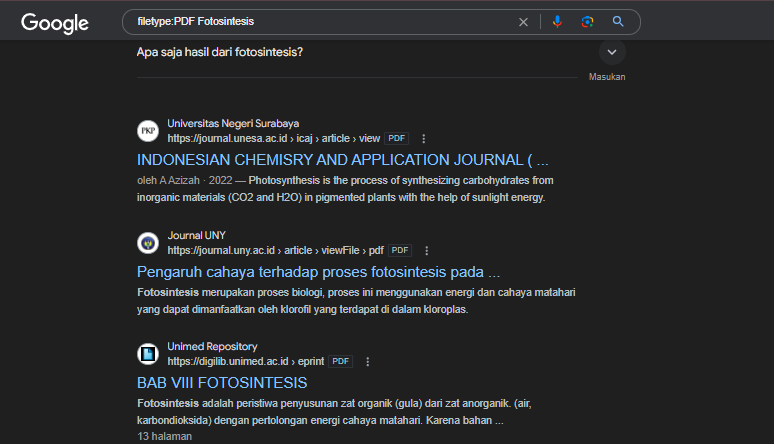Viewport: 774px width, 444px height.
Task: Click the Google logo
Action: (55, 23)
